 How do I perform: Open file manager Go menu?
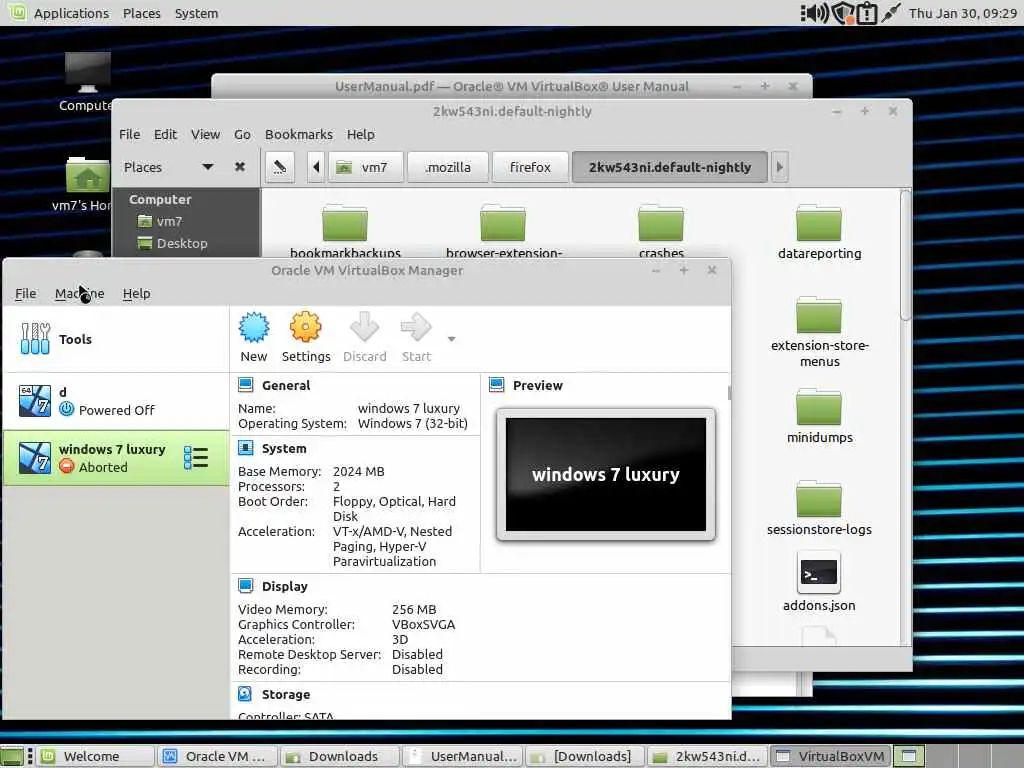(242, 135)
